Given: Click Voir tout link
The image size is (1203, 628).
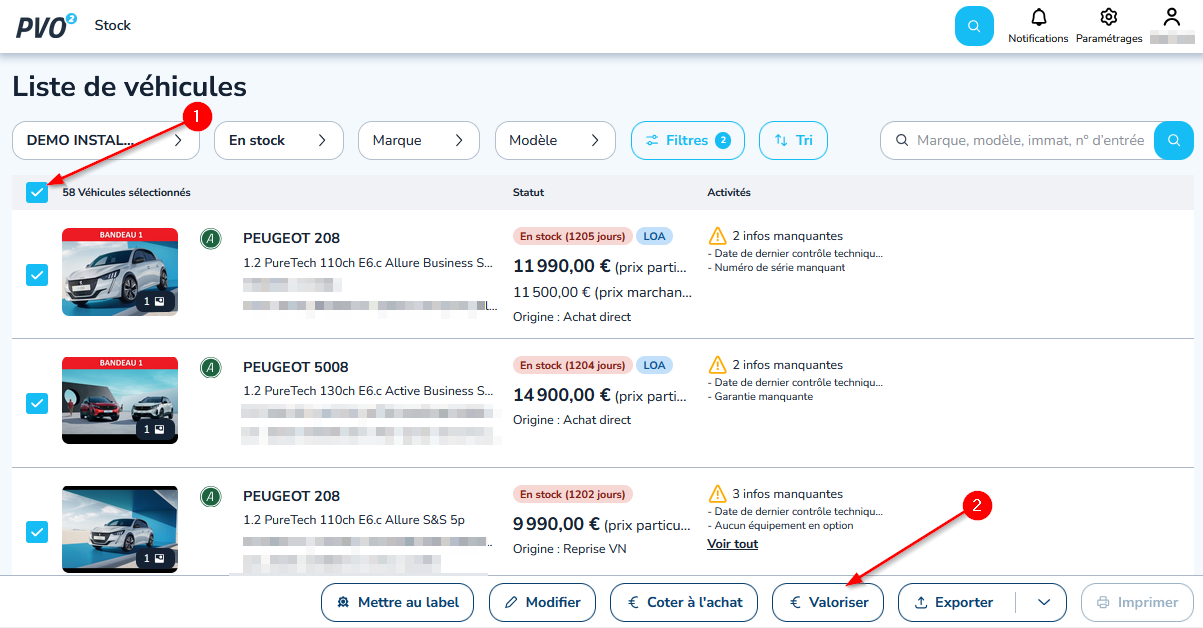Looking at the screenshot, I should pyautogui.click(x=733, y=544).
